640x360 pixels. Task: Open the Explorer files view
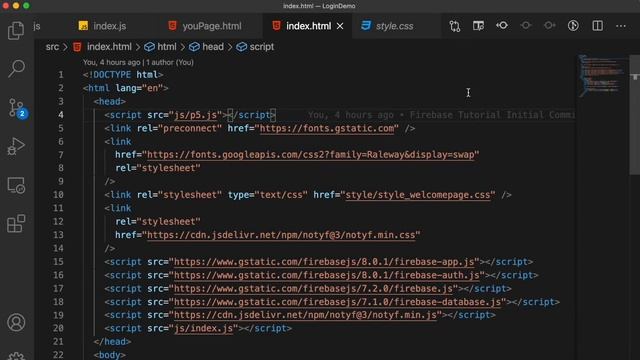[16, 31]
